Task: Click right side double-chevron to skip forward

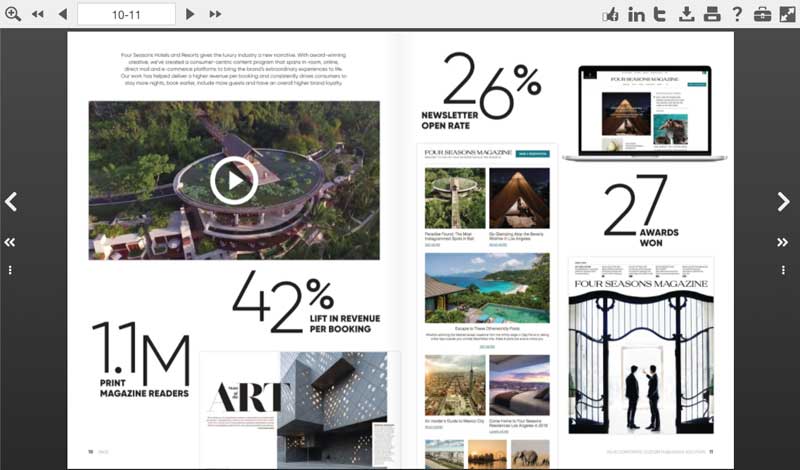Action: click(783, 242)
